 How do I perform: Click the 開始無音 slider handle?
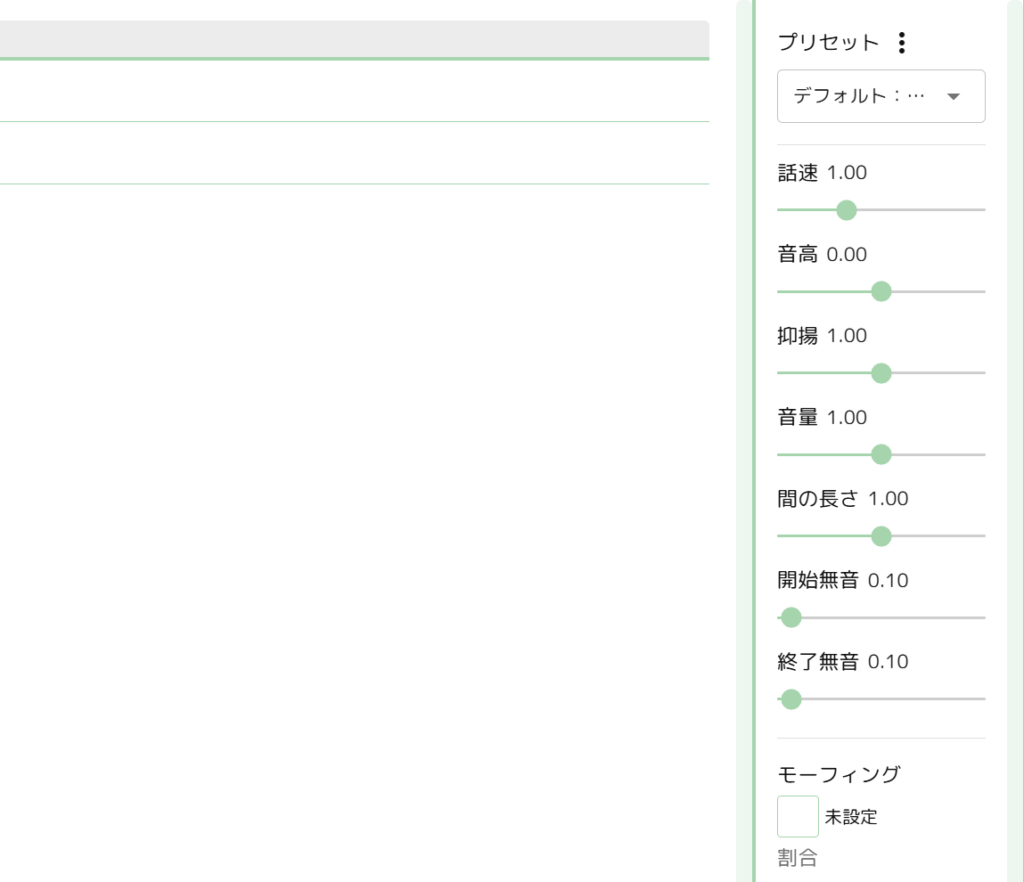[x=791, y=618]
